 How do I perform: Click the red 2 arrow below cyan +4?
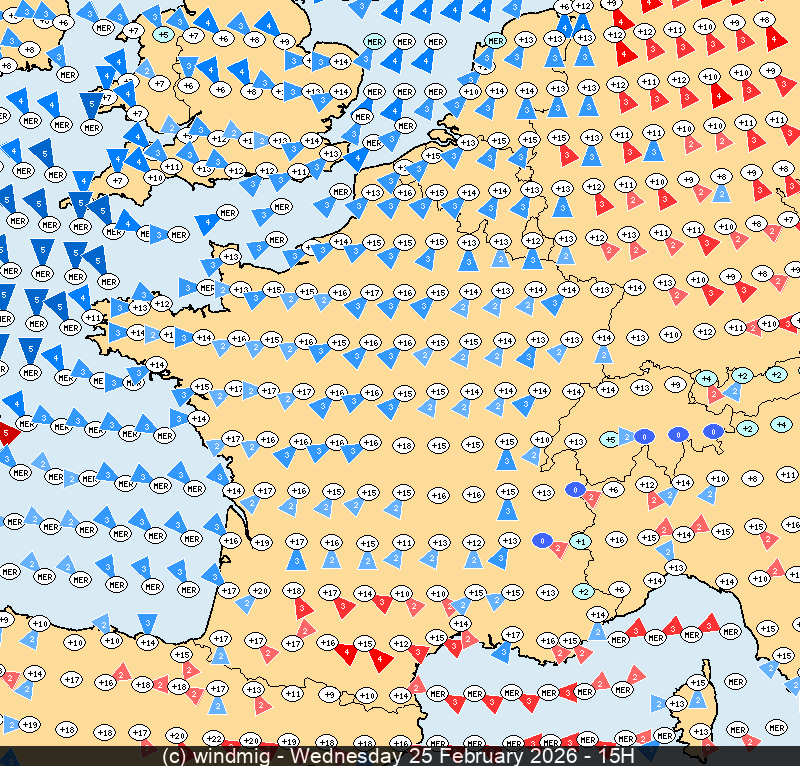[715, 395]
